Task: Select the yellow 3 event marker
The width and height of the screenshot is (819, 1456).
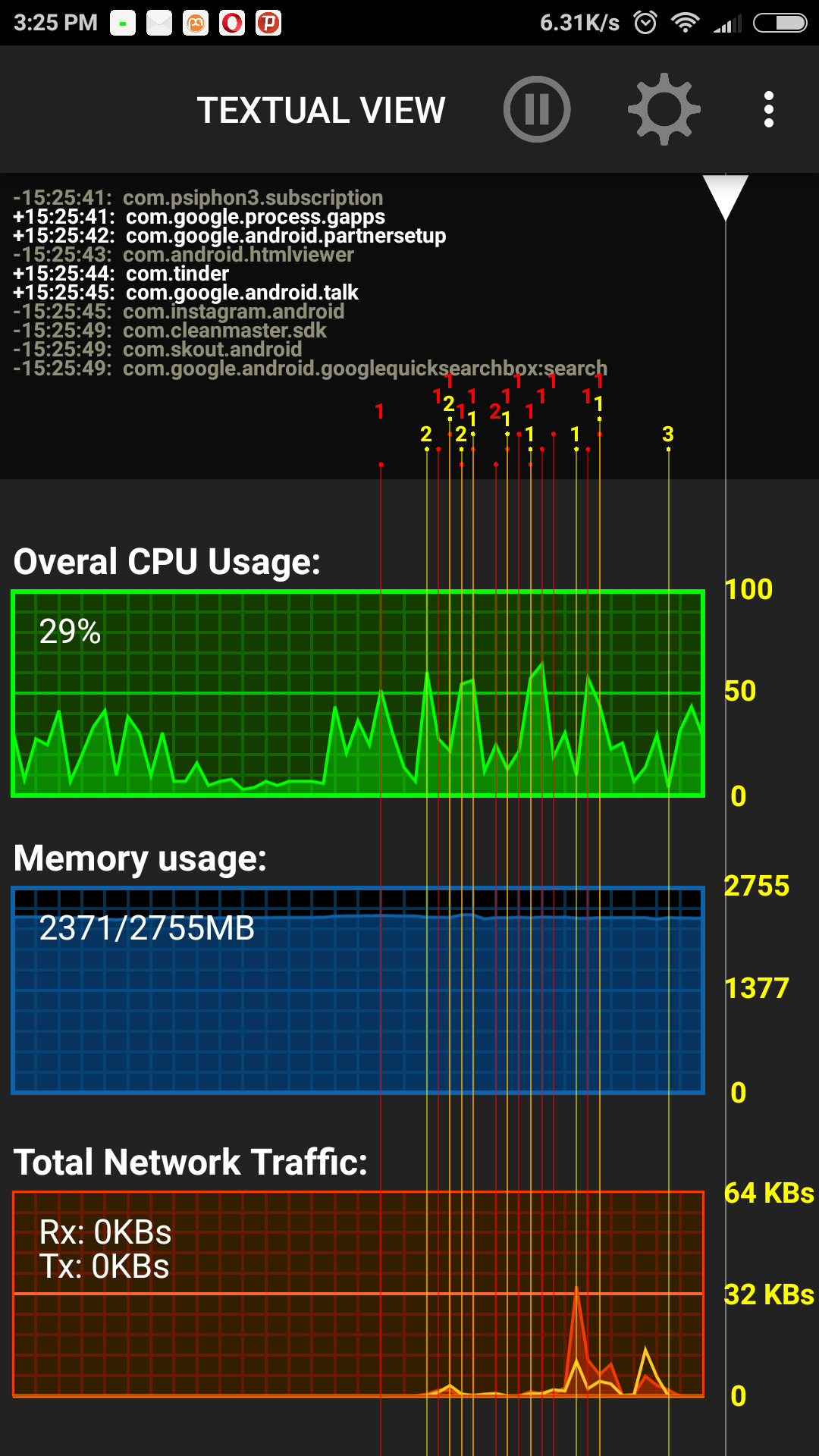Action: (668, 435)
